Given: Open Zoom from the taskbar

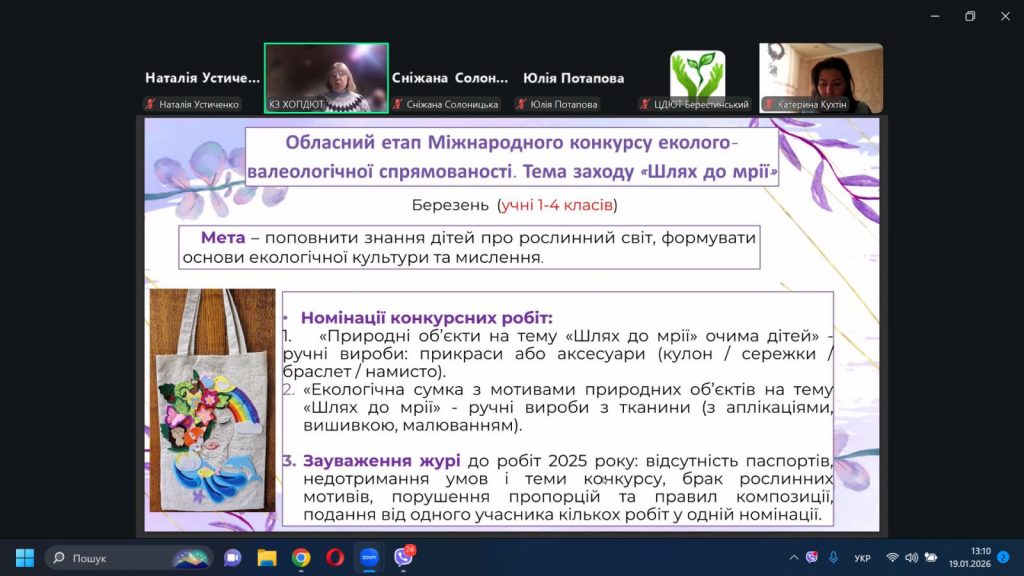Looking at the screenshot, I should pyautogui.click(x=368, y=557).
